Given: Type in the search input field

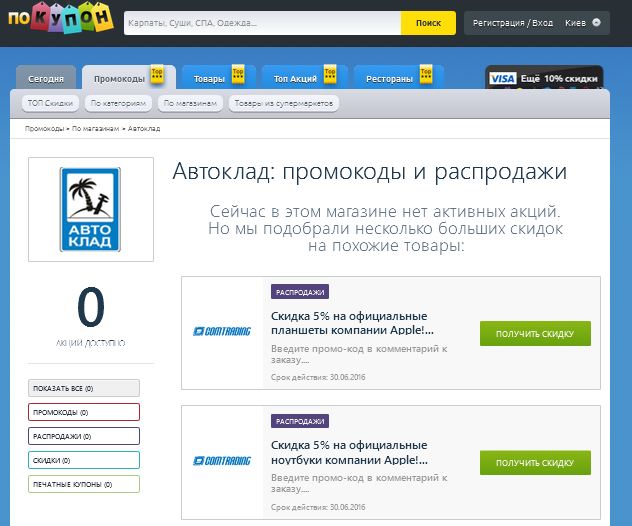Looking at the screenshot, I should click(x=262, y=22).
